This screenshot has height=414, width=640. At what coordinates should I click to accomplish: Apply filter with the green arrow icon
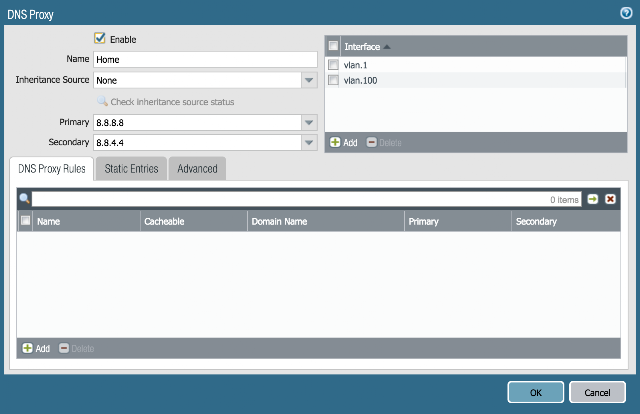593,199
